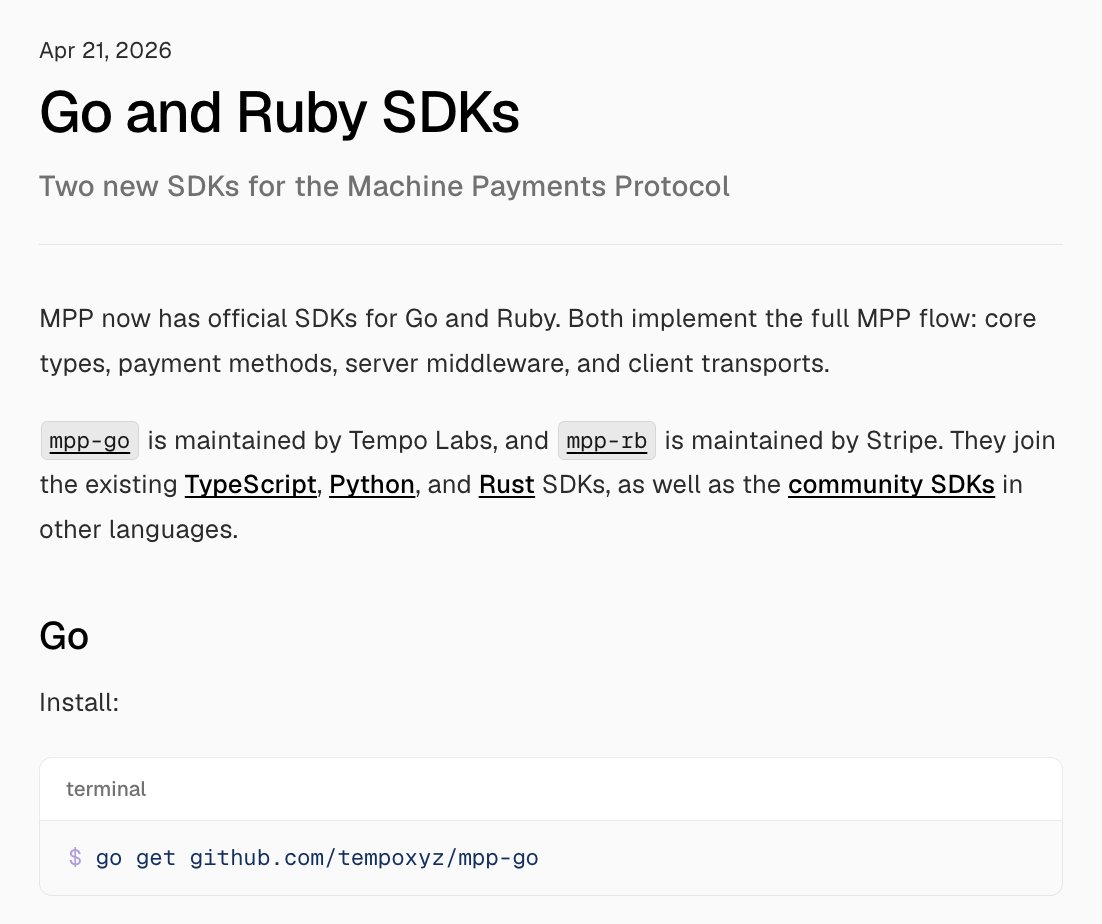Click the "Install:" text
Viewport: 1102px width, 924px height.
point(79,702)
